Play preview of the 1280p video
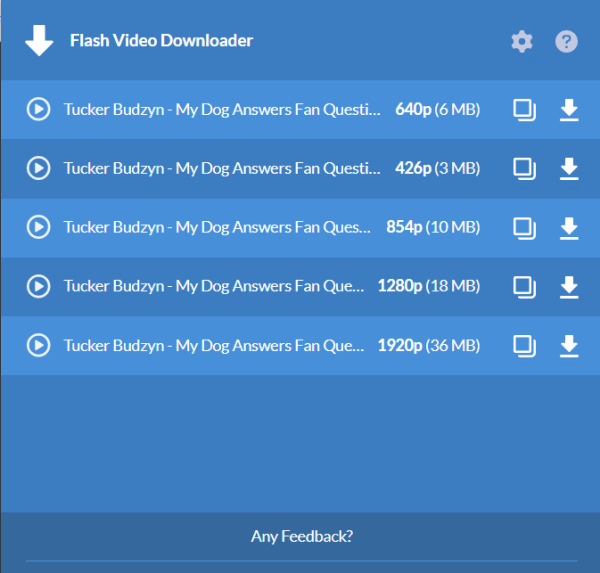 click(38, 286)
